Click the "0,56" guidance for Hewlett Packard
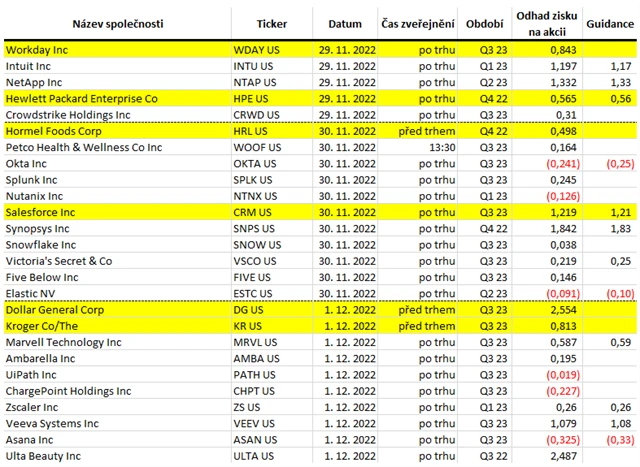Image resolution: width=640 pixels, height=467 pixels. pos(621,99)
